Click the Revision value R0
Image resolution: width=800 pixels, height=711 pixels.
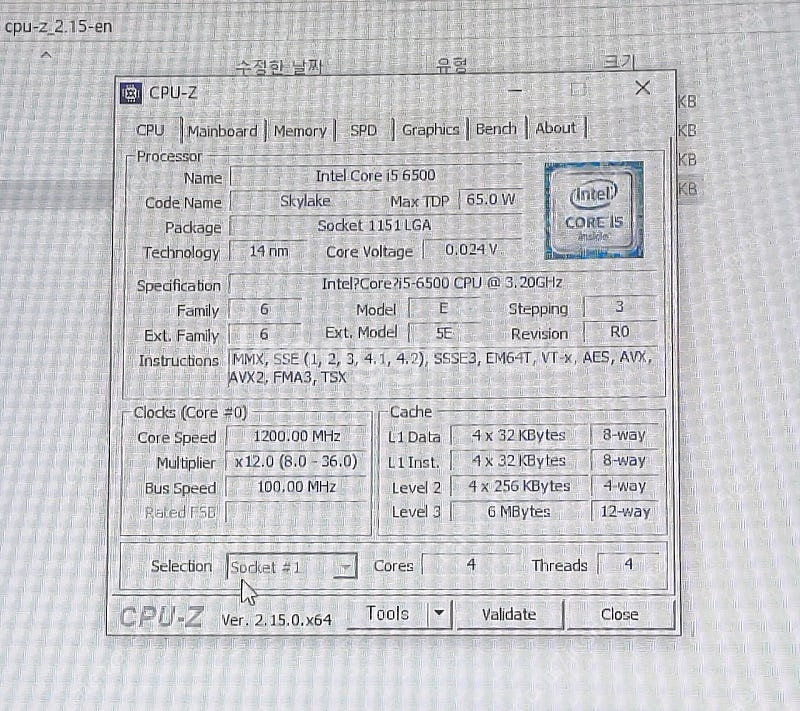[620, 332]
